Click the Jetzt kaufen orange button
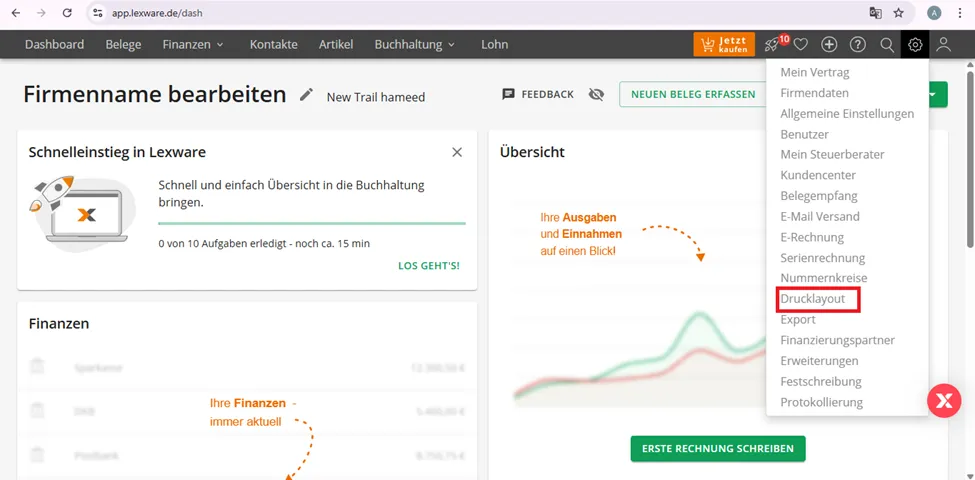 pos(724,45)
